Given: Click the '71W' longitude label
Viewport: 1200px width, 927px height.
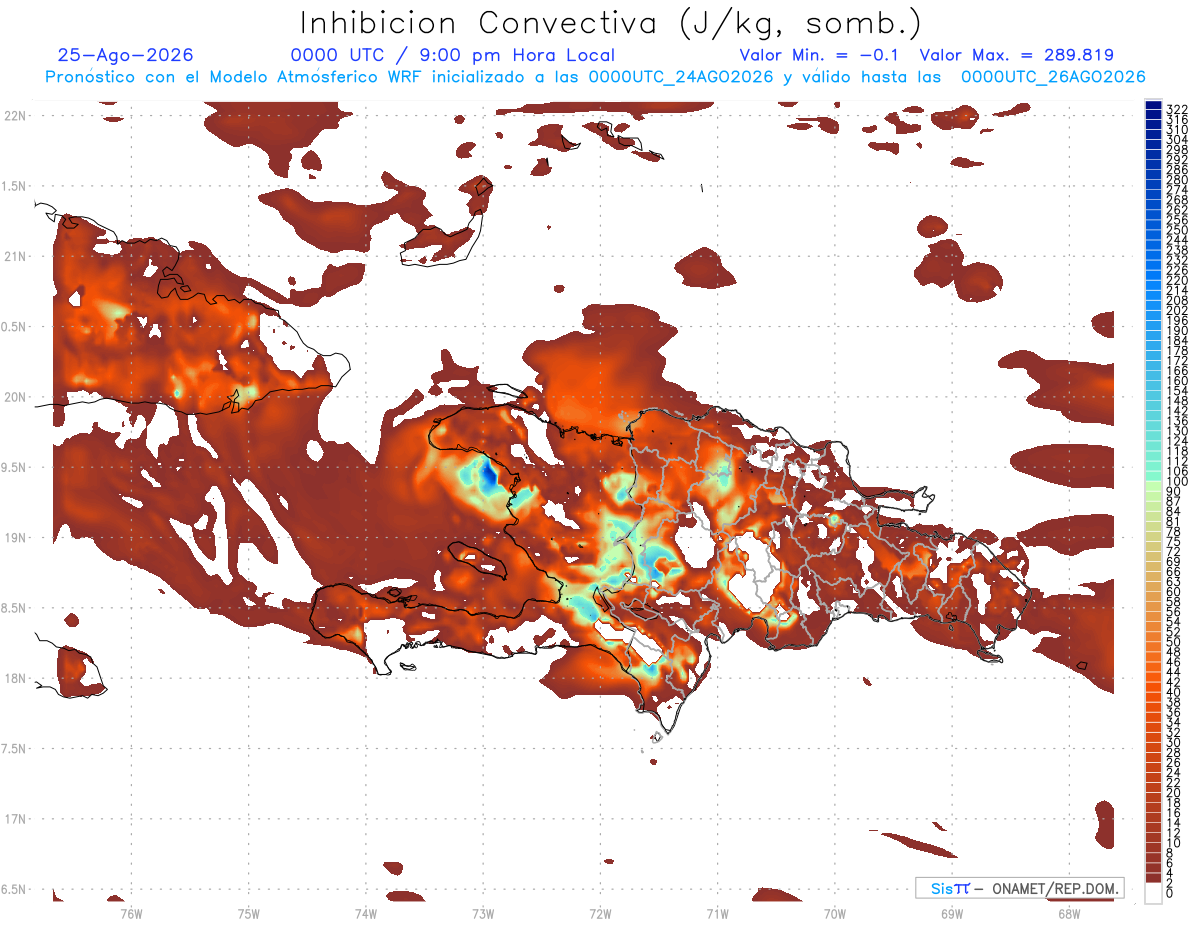Looking at the screenshot, I should (717, 913).
